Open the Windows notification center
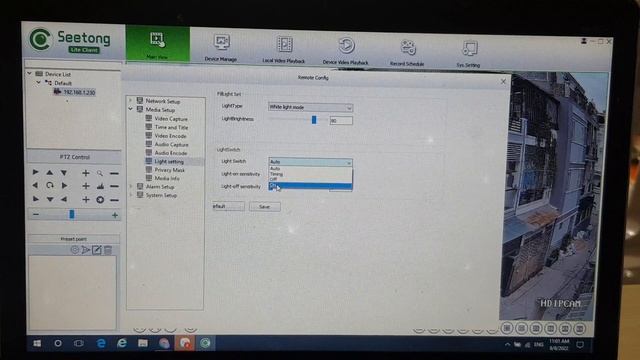 click(x=580, y=345)
